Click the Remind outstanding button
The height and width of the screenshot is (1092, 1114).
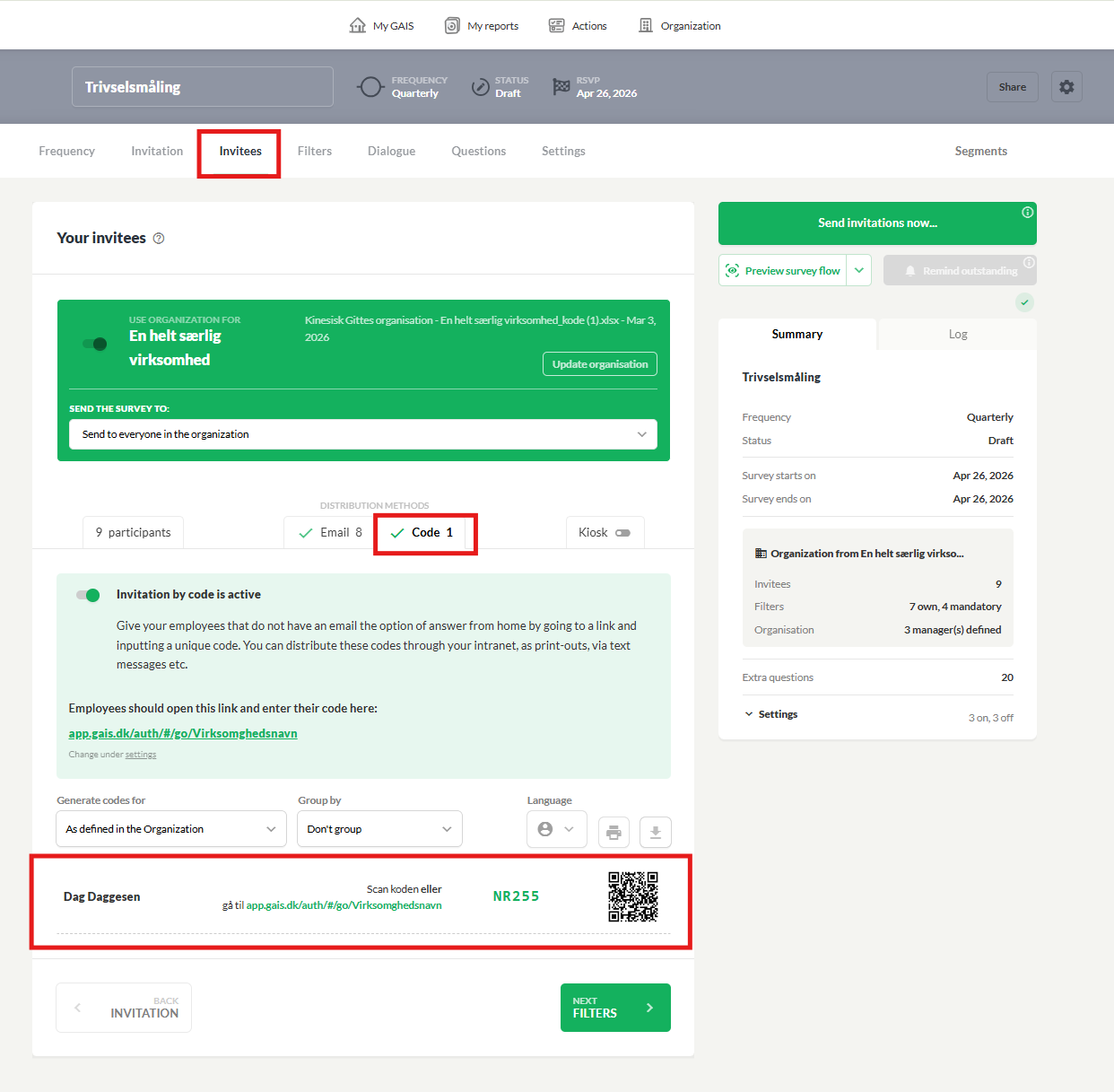pyautogui.click(x=960, y=270)
